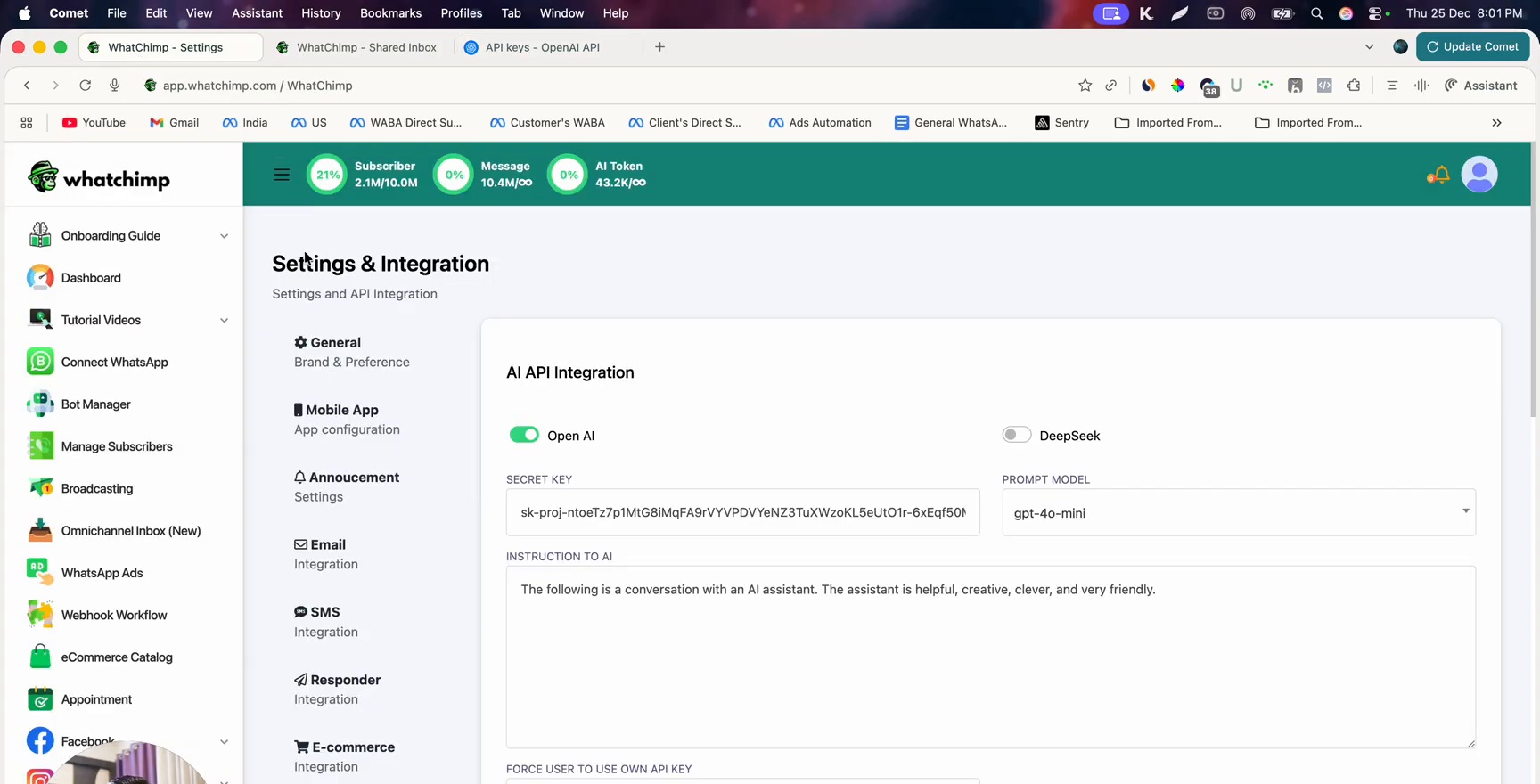The image size is (1540, 784).
Task: Open Mobile App configuration settings
Action: coord(347,420)
